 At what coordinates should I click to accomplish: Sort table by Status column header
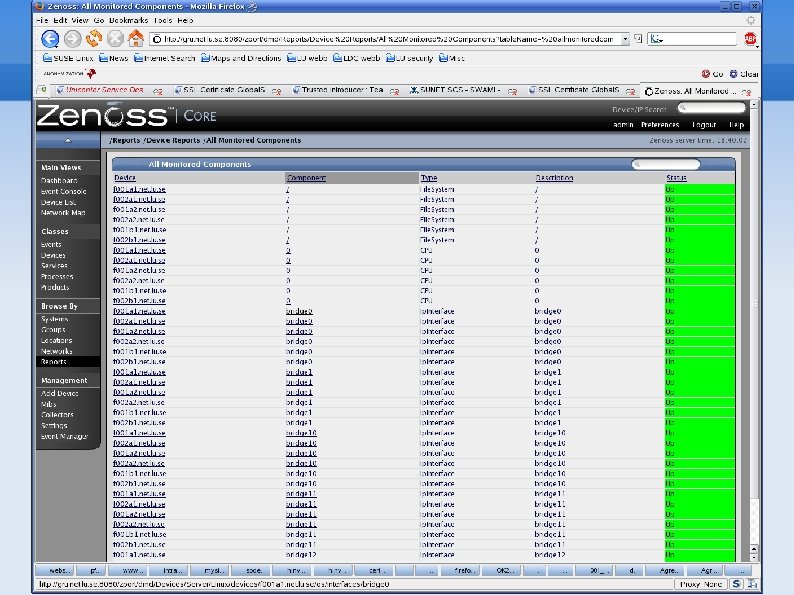click(x=676, y=178)
